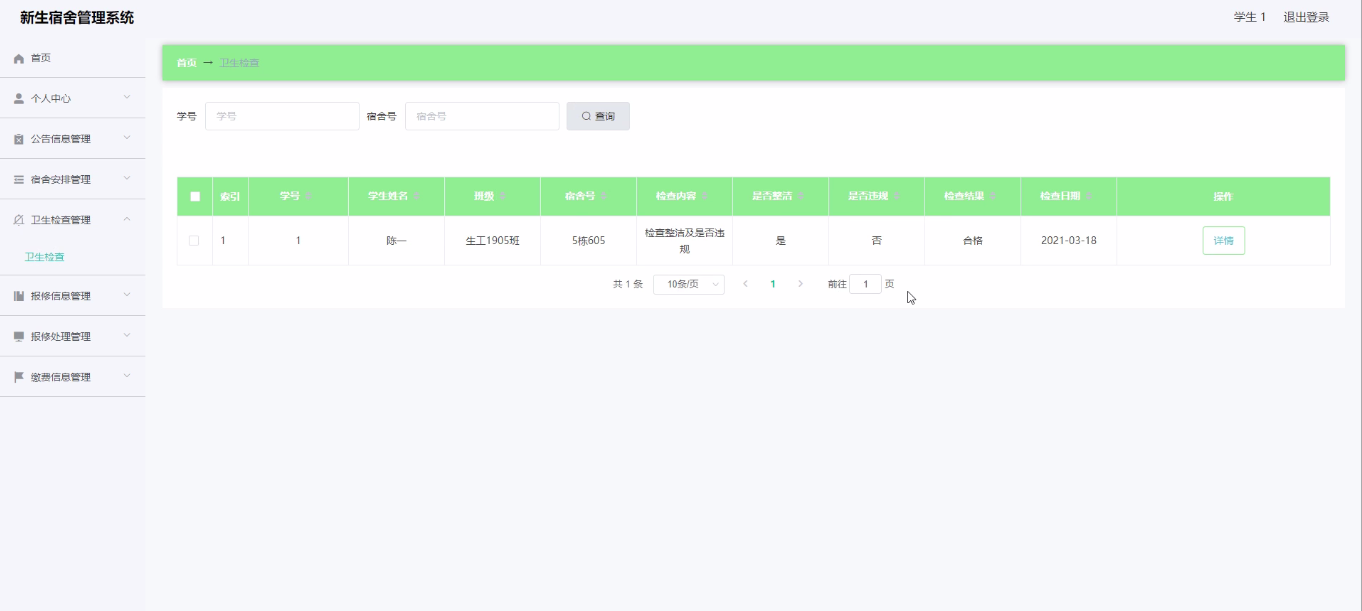Collapse the 卫生检查管理 menu chevron
The width and height of the screenshot is (1362, 611).
[x=127, y=219]
